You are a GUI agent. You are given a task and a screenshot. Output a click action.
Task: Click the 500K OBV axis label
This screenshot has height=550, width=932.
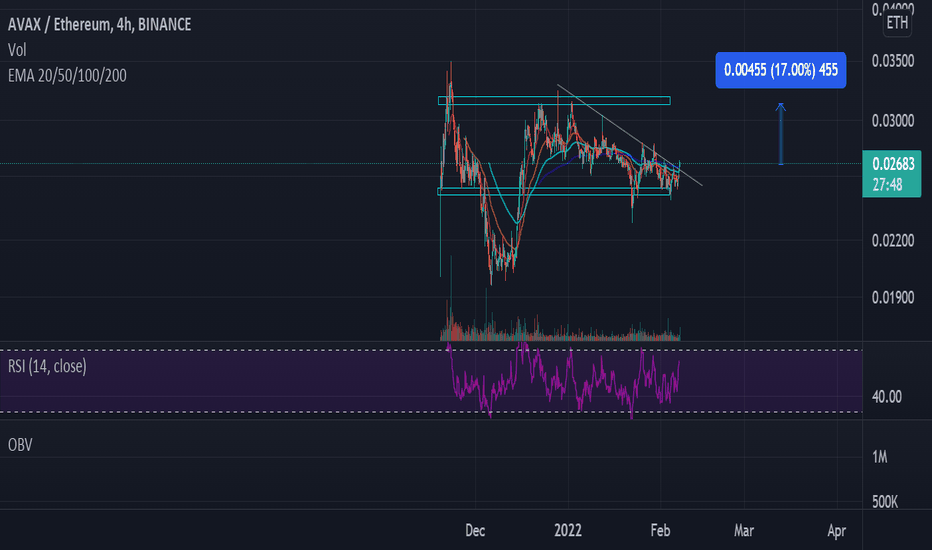tap(885, 502)
